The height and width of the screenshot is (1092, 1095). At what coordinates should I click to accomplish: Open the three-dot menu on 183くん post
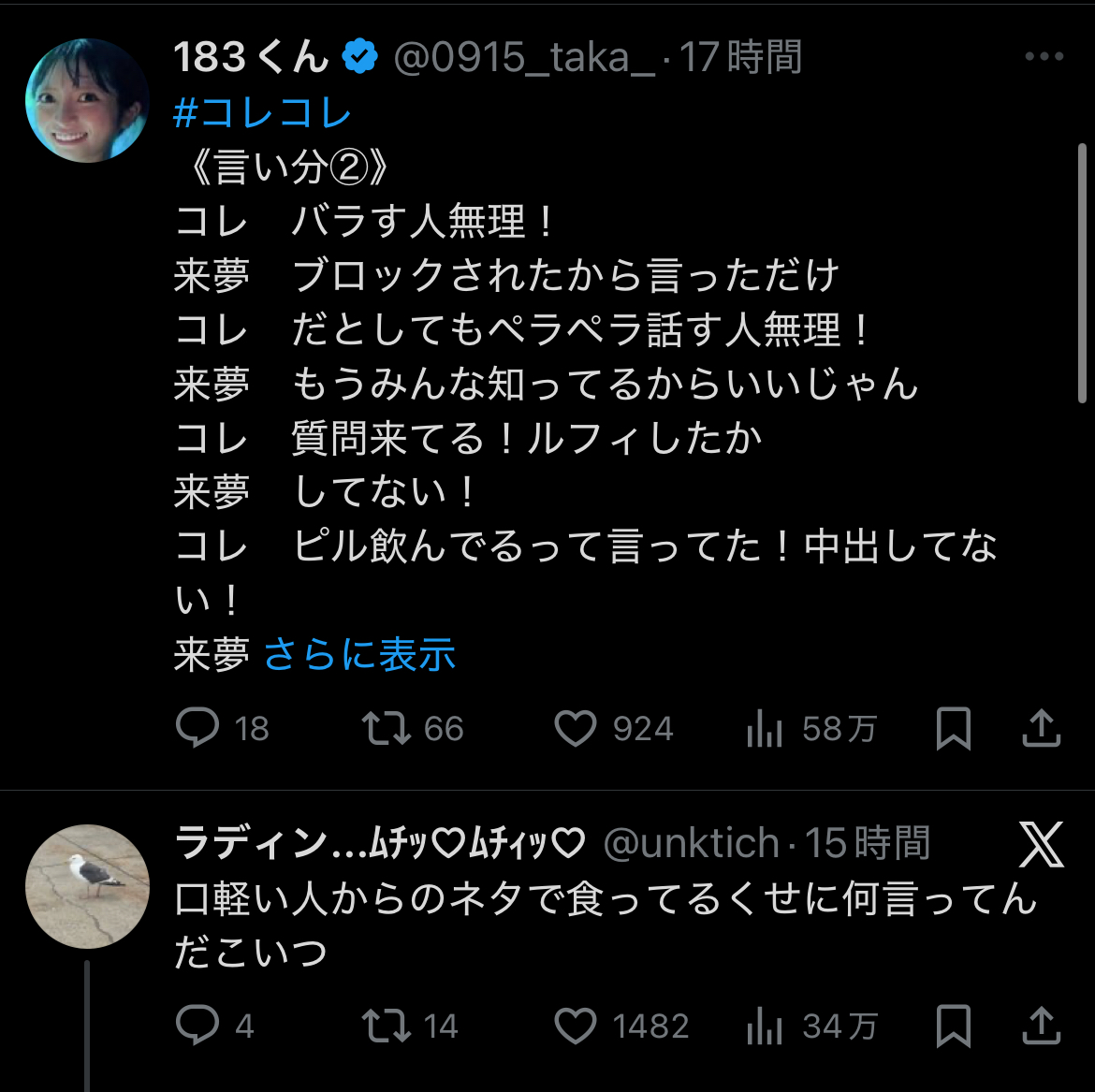point(1044,57)
